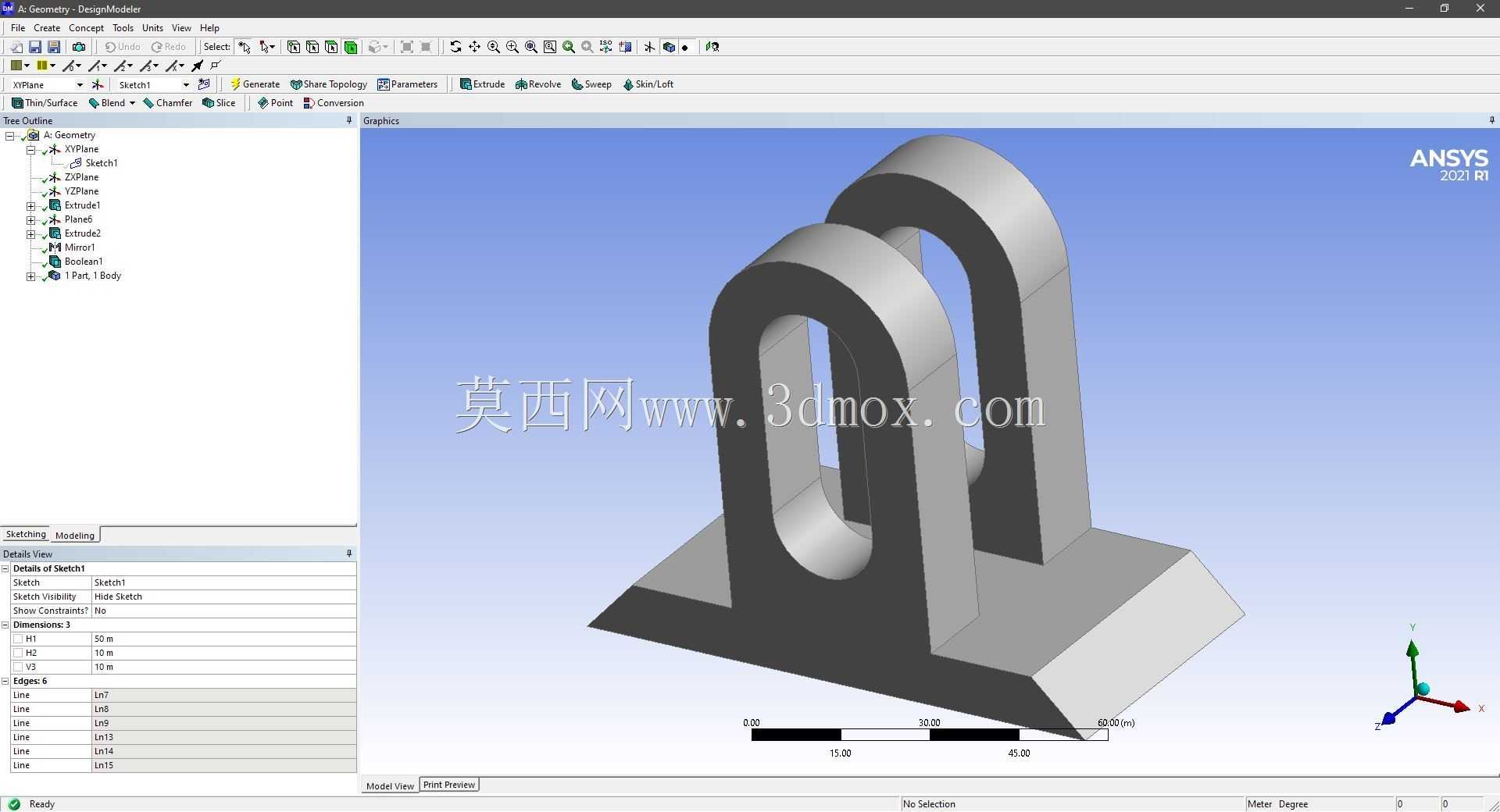Click the Conversion button
The width and height of the screenshot is (1500, 812).
pos(334,103)
